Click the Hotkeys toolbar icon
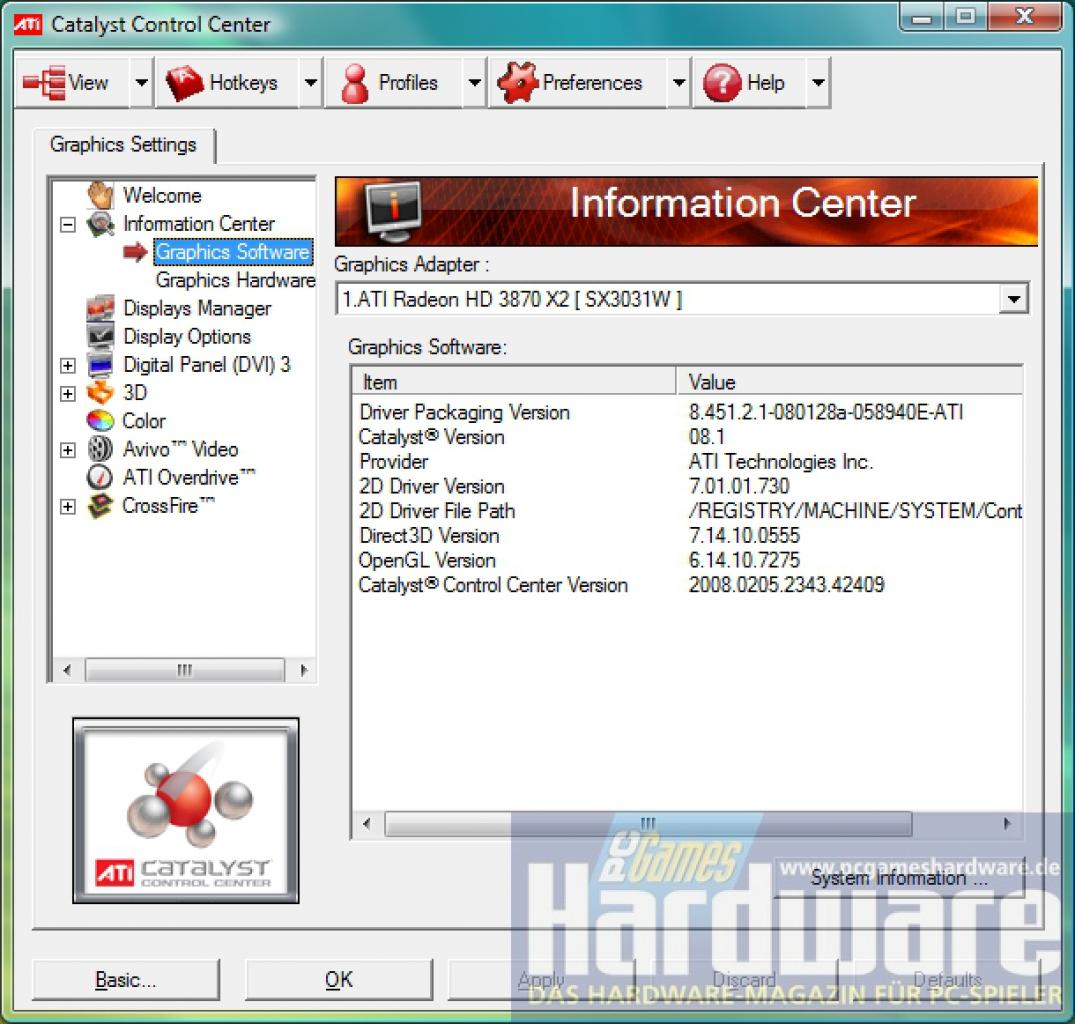 pos(184,83)
